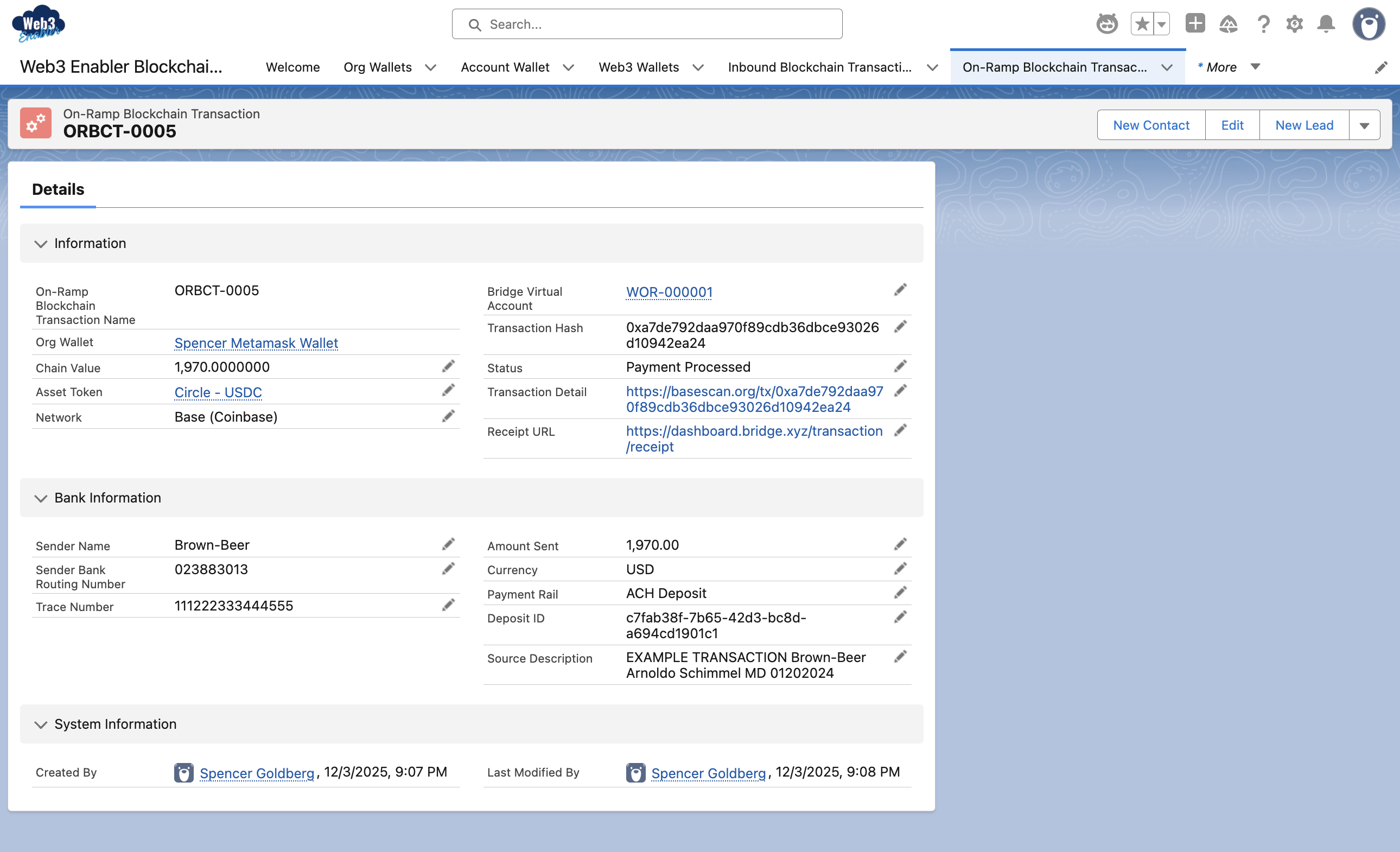Open the user avatar profile menu
Screen dimensions: 1400x852
1369,24
